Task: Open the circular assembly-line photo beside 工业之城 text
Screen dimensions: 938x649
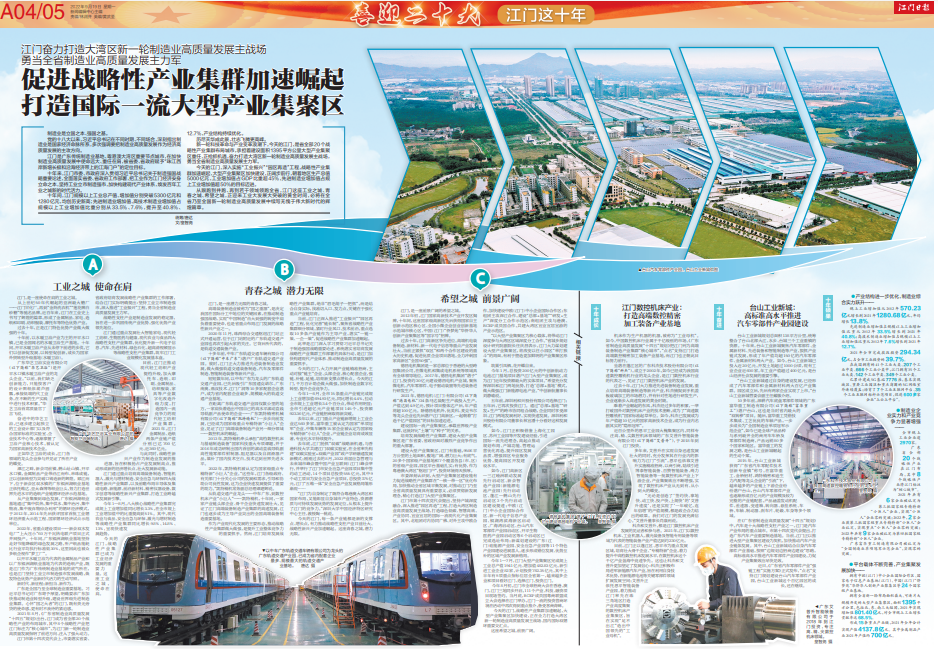Action: click(100, 409)
